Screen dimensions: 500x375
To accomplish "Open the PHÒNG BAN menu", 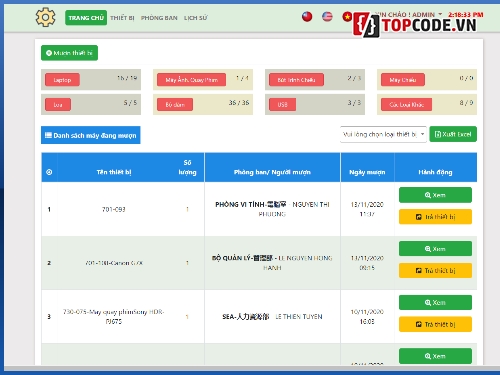I will coord(159,18).
